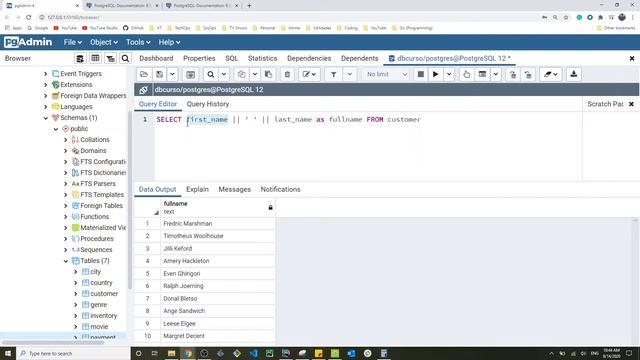Collapse the Schemas (1) node
Viewport: 640px width, 360px height.
click(x=46, y=118)
